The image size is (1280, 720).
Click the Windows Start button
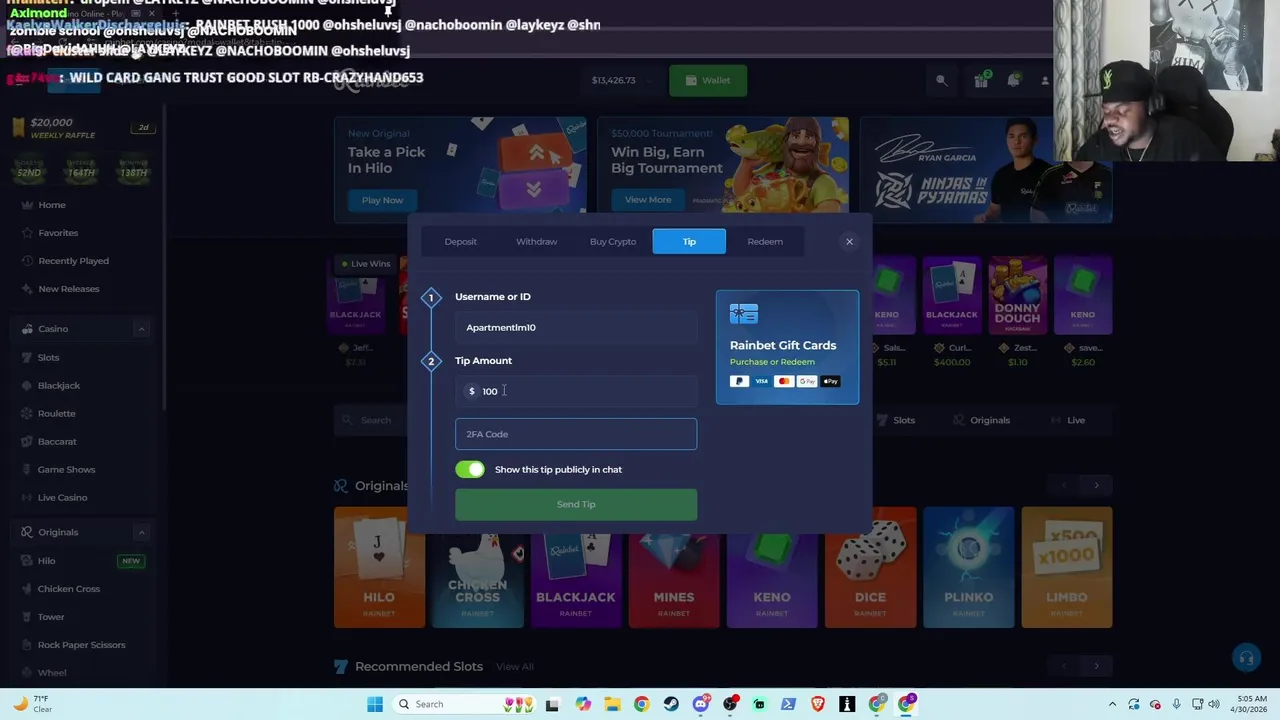point(375,704)
